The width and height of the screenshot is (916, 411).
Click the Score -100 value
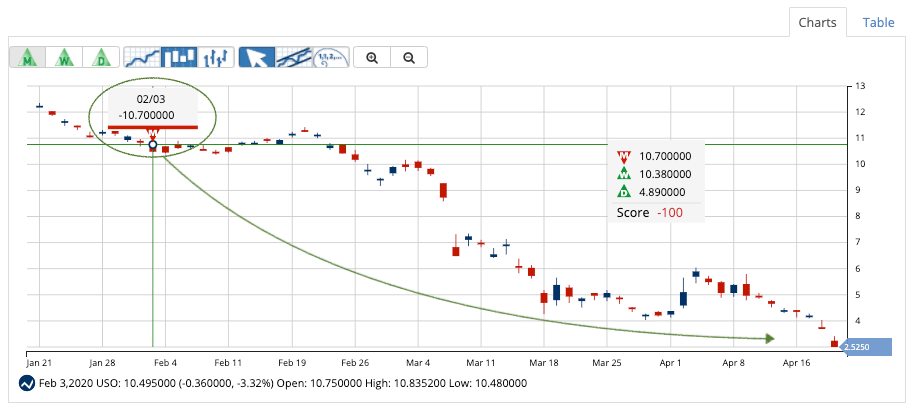click(670, 213)
